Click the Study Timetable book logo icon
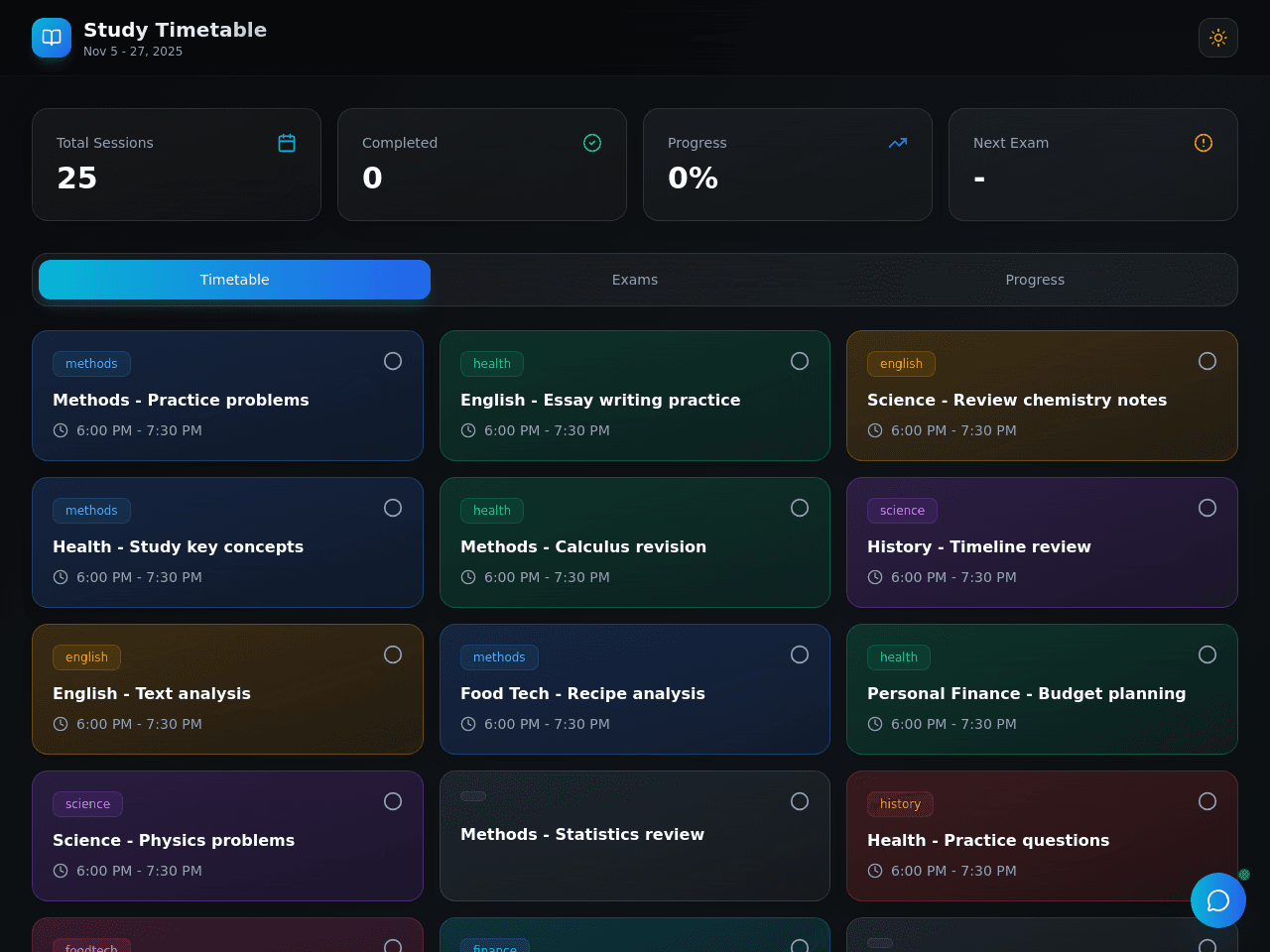 [52, 38]
